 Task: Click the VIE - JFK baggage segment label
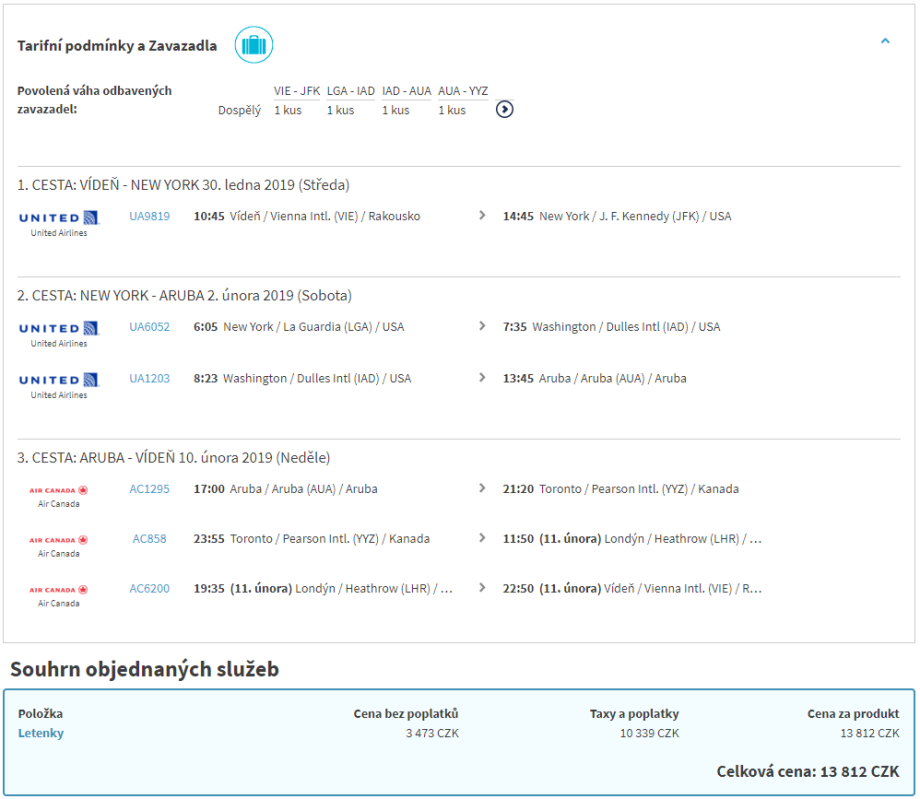click(297, 91)
